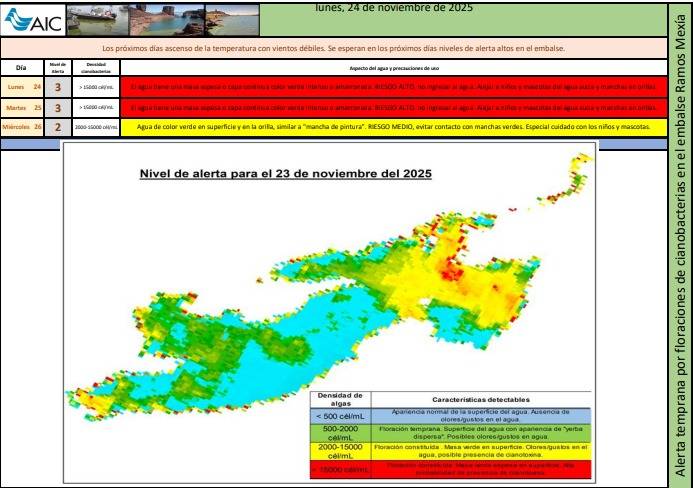Open the boat photo thumbnail in header
This screenshot has height=488, width=693.
click(x=96, y=20)
